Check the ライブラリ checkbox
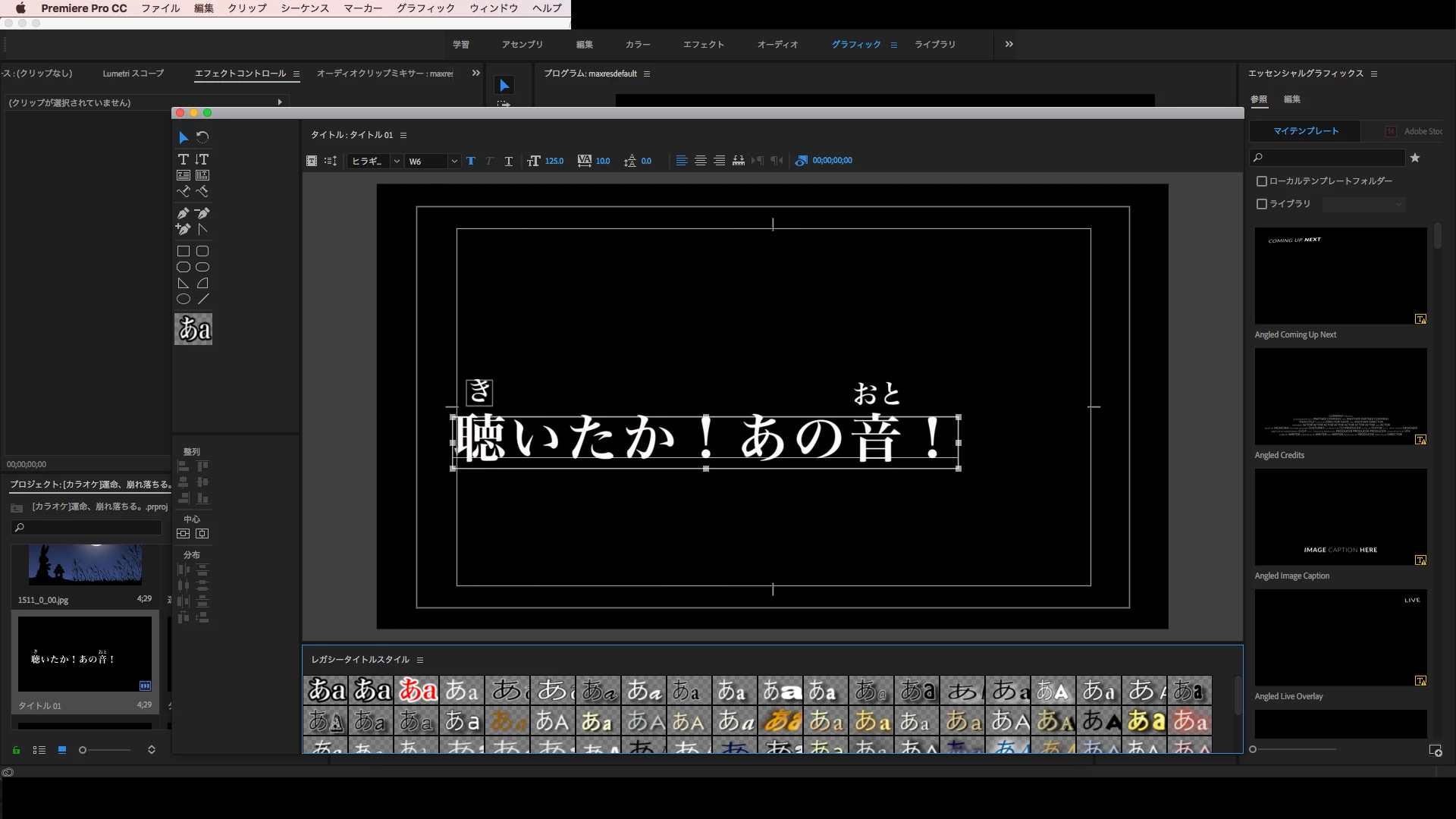 [1262, 204]
